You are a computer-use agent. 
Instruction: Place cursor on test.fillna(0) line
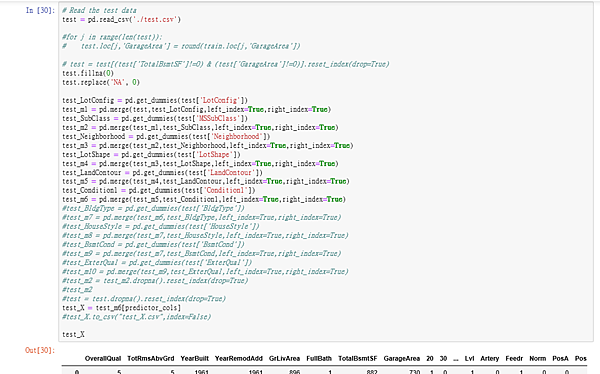pyautogui.click(x=88, y=73)
